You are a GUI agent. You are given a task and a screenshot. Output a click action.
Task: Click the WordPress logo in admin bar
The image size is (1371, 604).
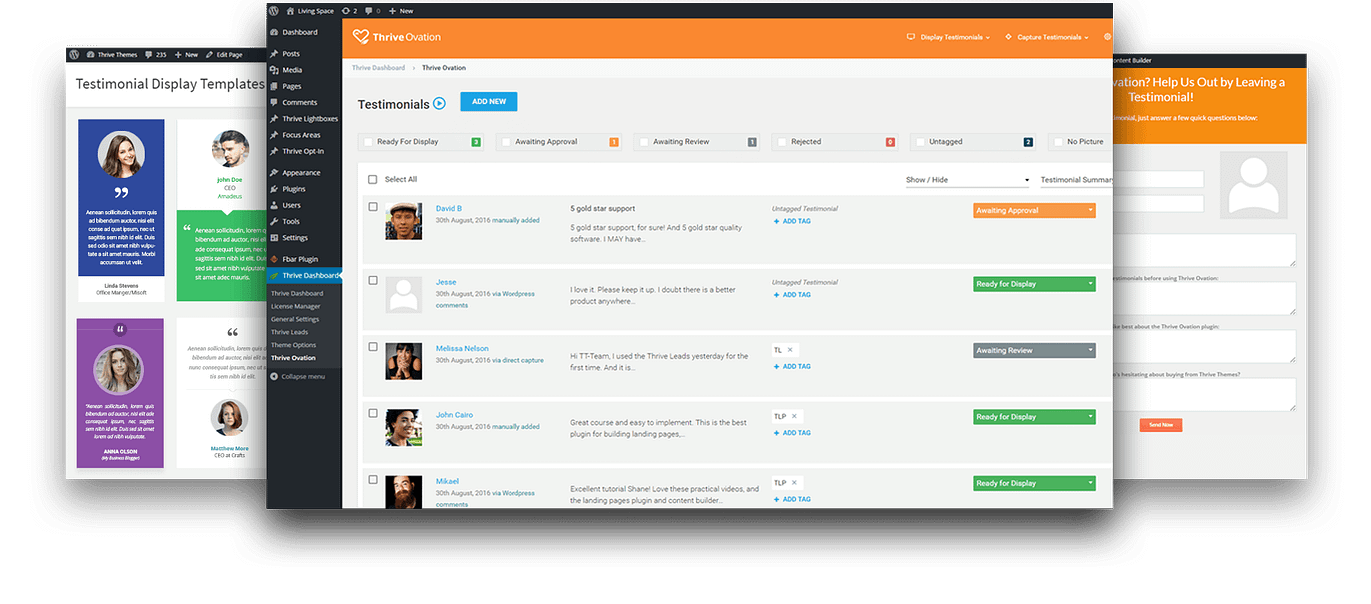[x=274, y=10]
